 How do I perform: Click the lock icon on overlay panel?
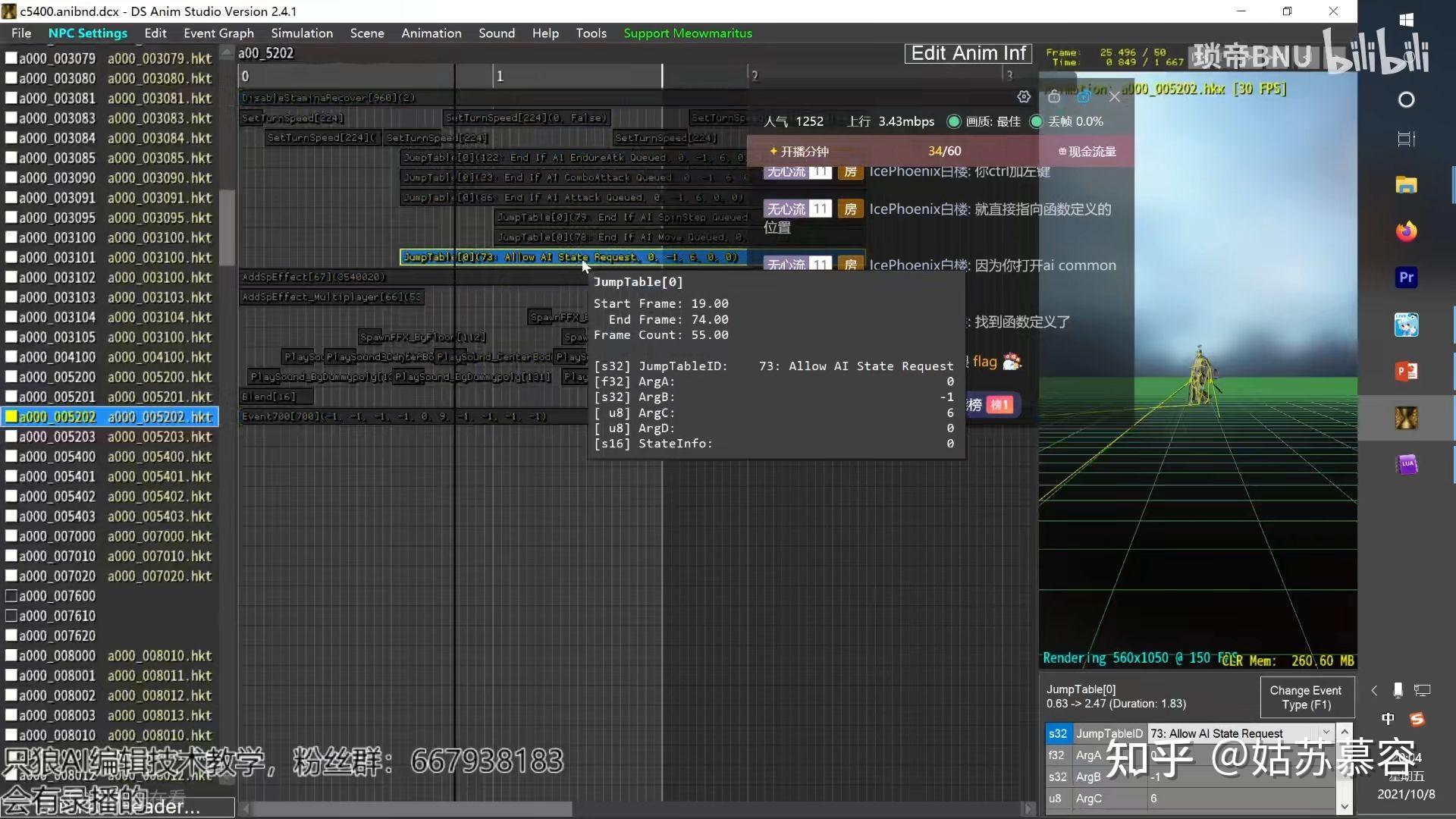[1054, 96]
